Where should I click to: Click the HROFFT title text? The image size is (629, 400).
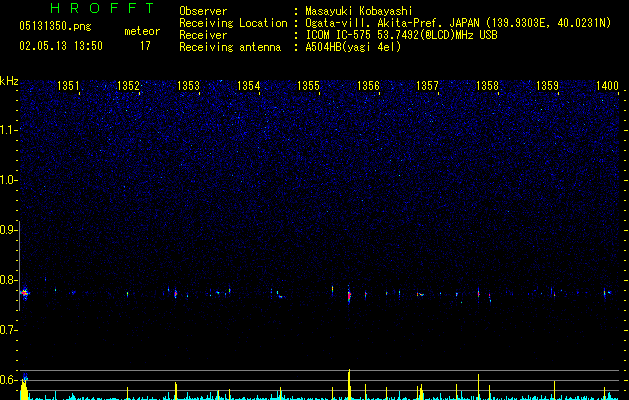point(103,8)
